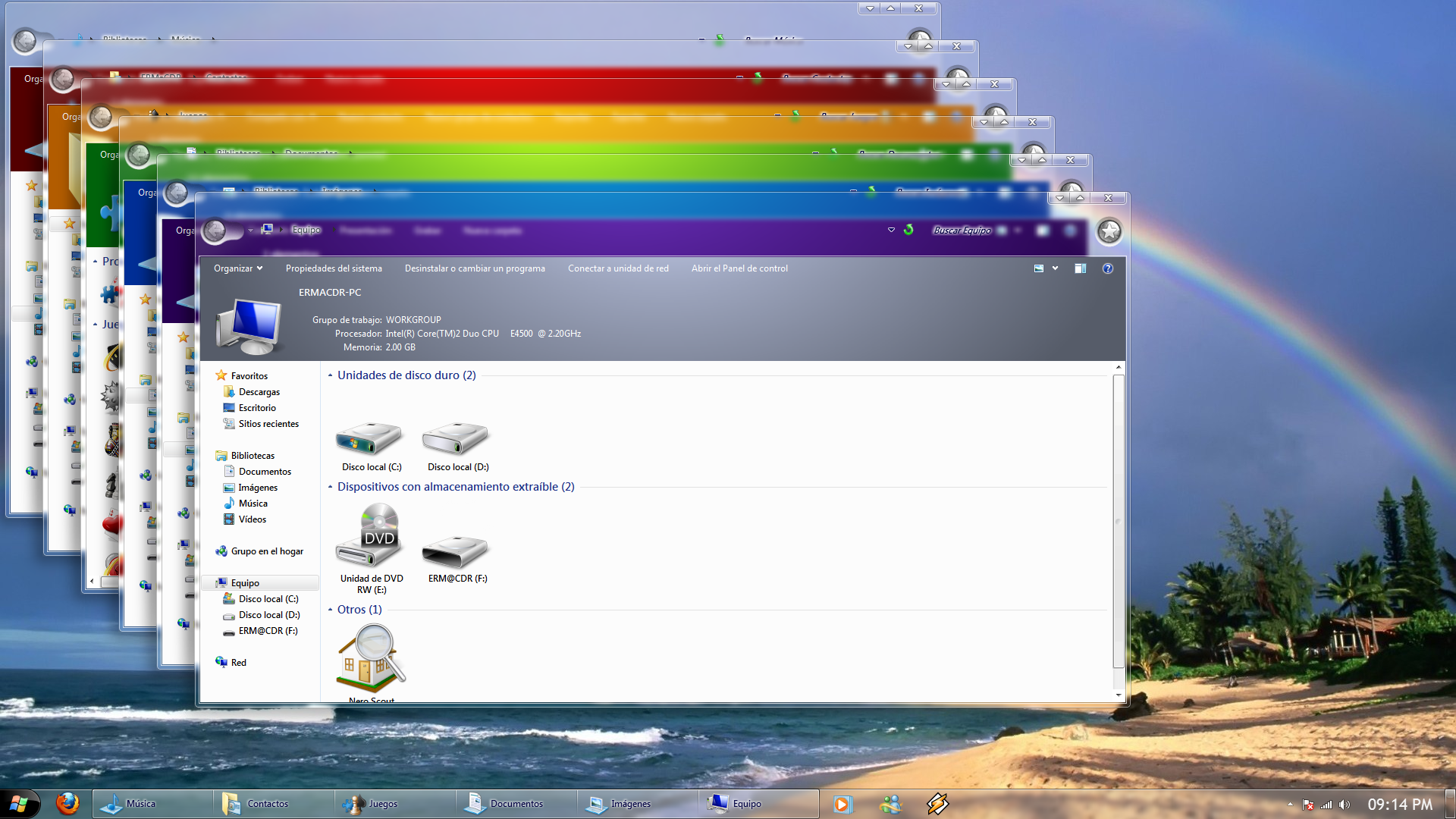Select Favoritos in the navigation pane
The height and width of the screenshot is (819, 1456).
coord(242,376)
